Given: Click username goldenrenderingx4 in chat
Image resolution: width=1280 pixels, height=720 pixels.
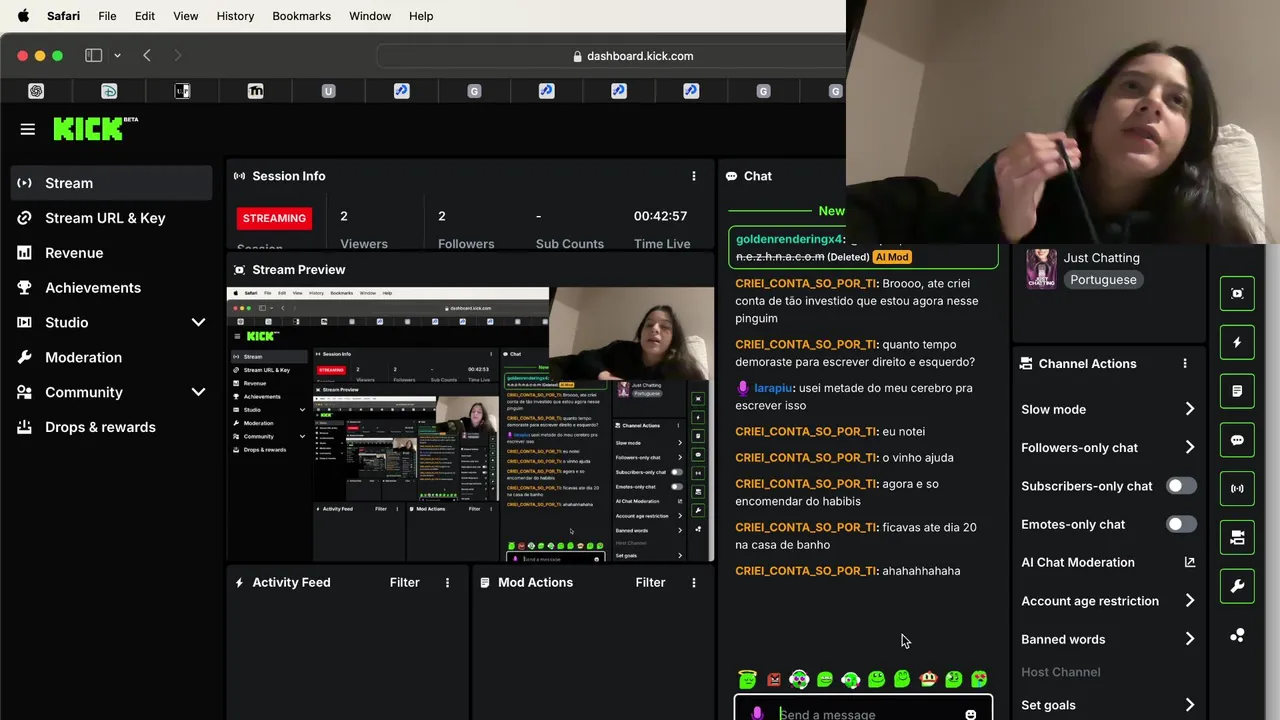Looking at the screenshot, I should (x=789, y=239).
